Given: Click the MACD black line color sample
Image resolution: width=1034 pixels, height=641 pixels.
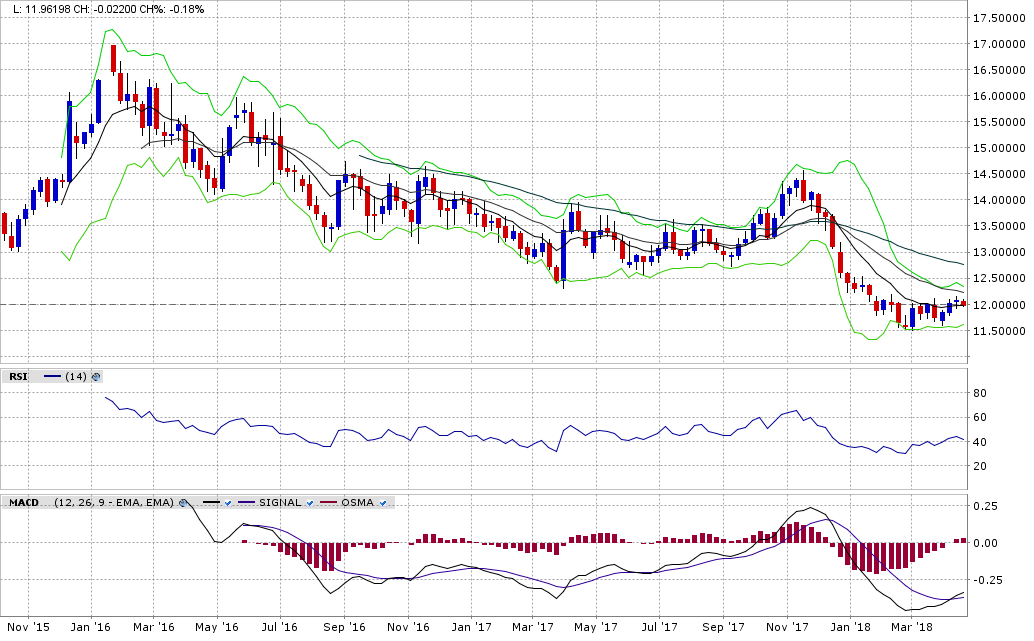Looking at the screenshot, I should tap(211, 502).
